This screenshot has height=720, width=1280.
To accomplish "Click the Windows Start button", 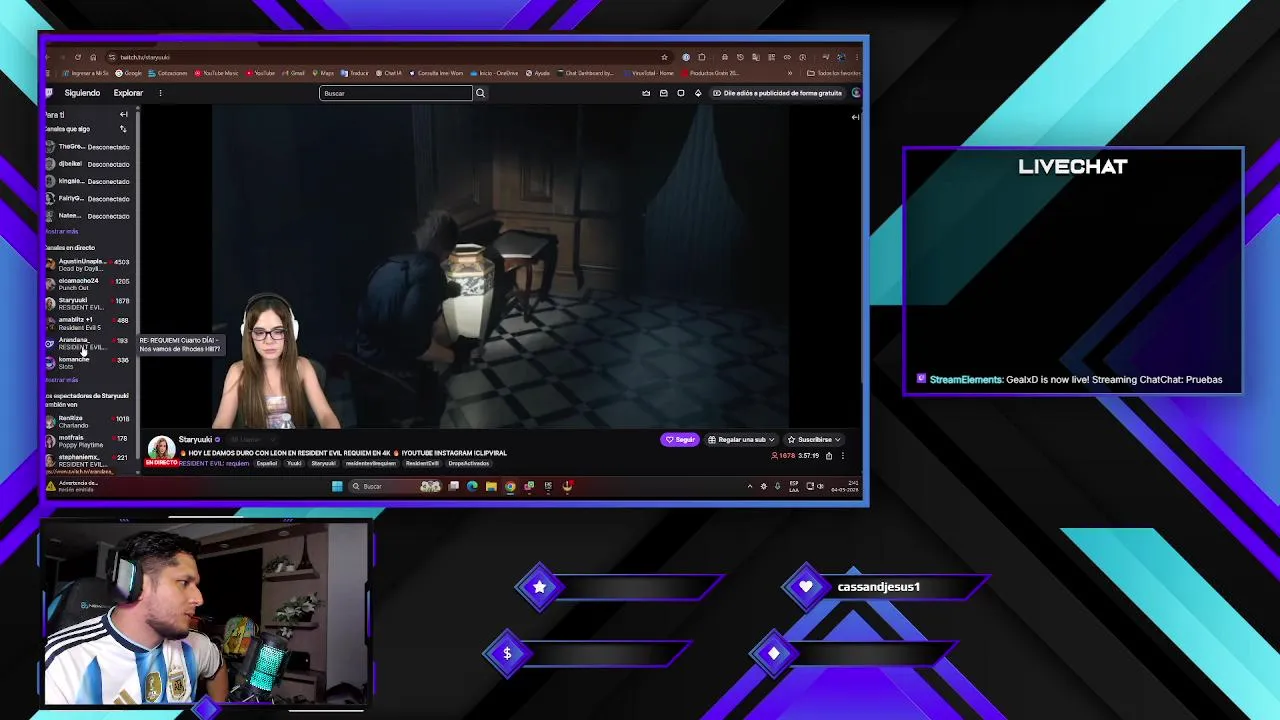I will tap(337, 487).
